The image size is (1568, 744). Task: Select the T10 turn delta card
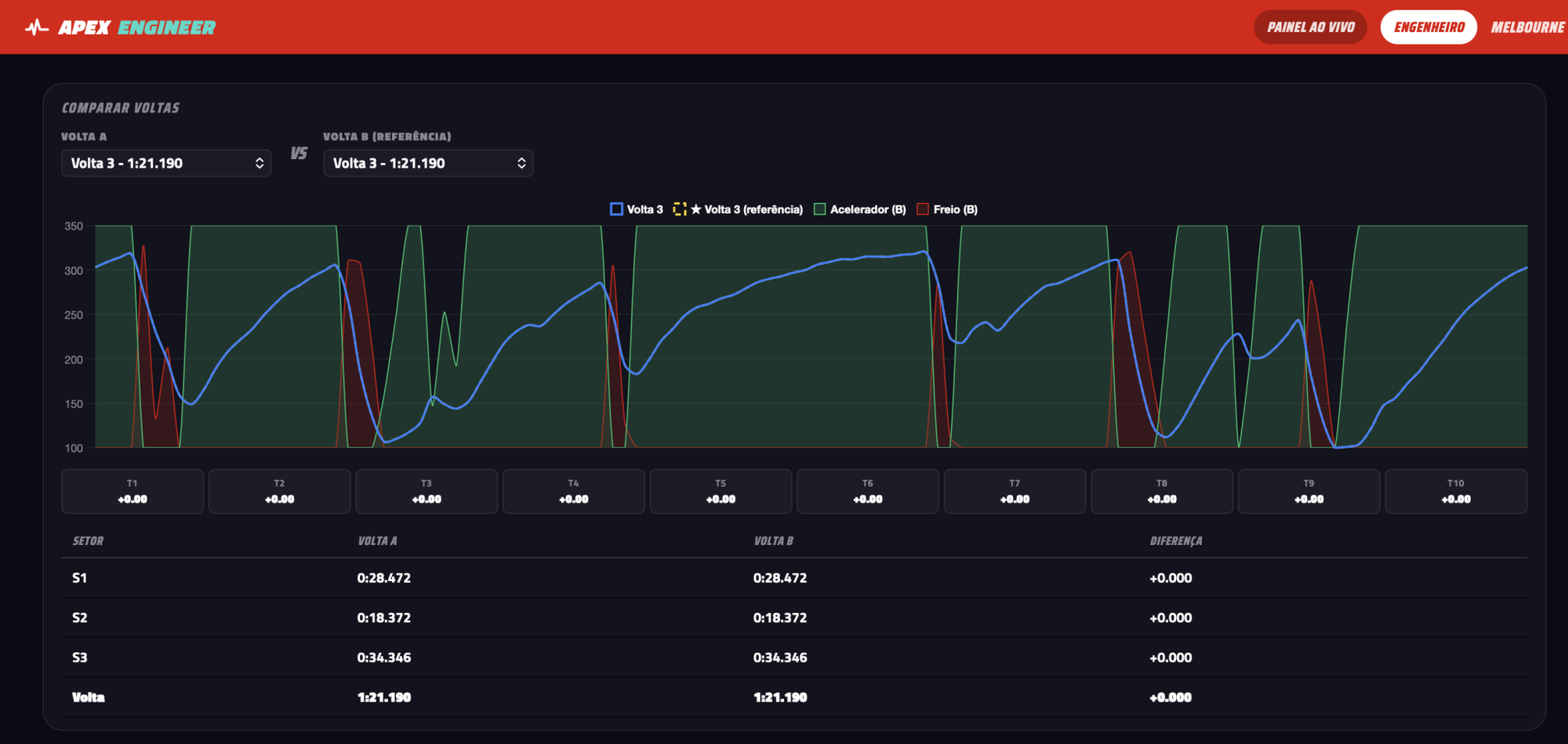tap(1456, 492)
